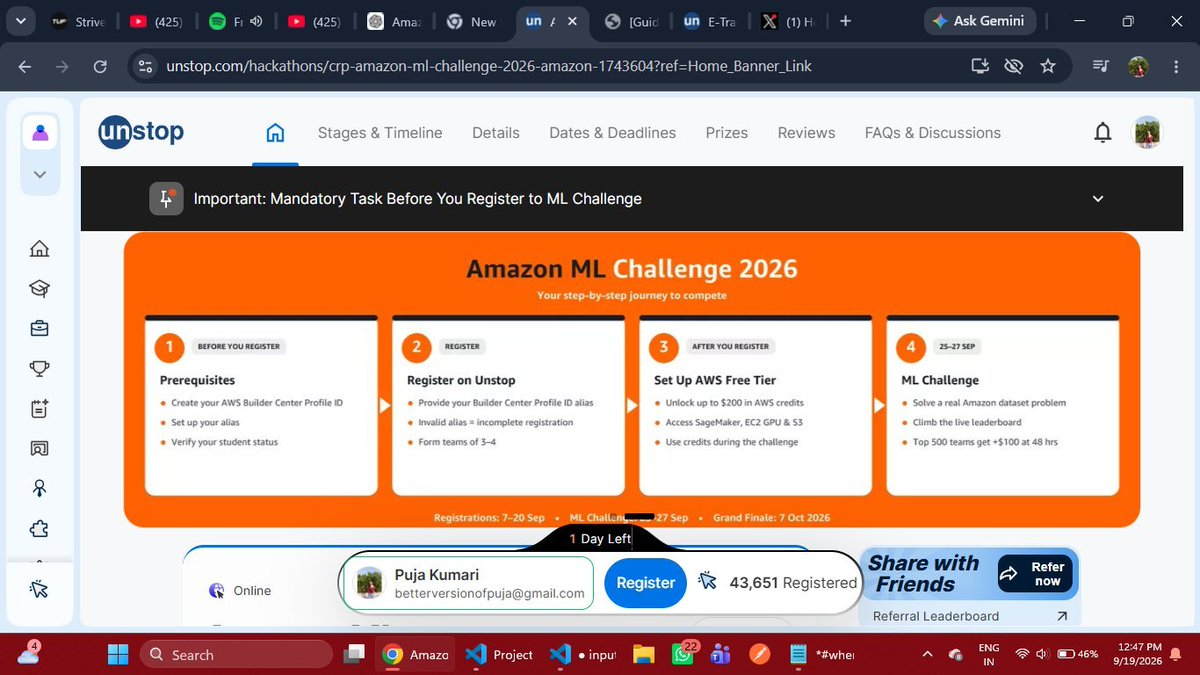The width and height of the screenshot is (1200, 675).
Task: Click the taskbar Search box
Action: [x=237, y=655]
